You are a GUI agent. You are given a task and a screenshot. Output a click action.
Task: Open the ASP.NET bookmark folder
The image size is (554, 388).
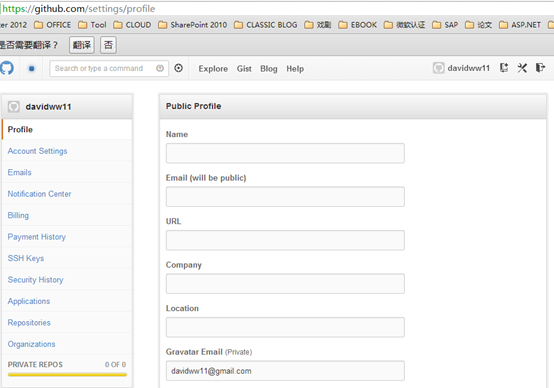tap(520, 25)
